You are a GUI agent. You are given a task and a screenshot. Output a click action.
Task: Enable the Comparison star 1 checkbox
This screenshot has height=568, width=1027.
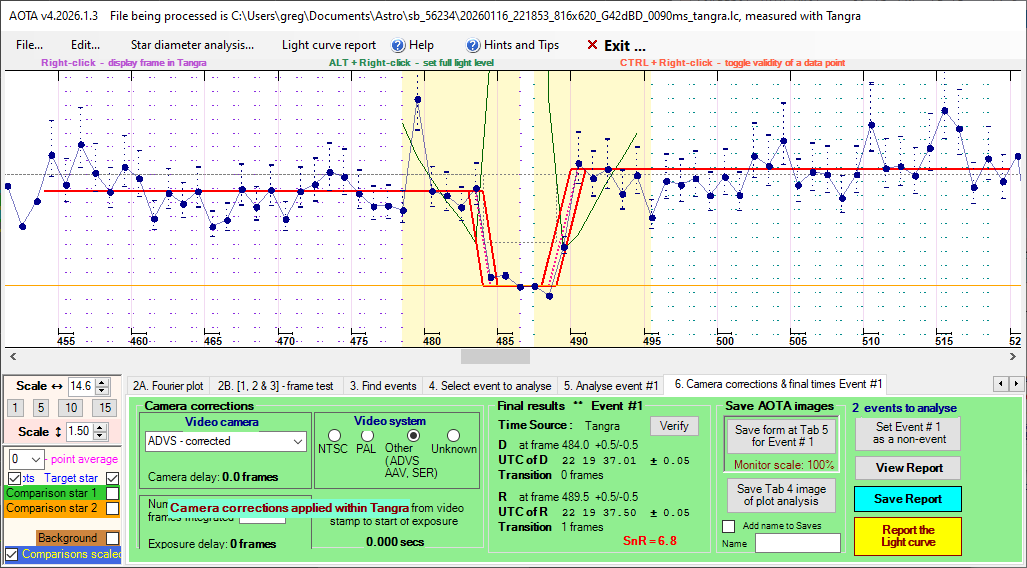(113, 493)
